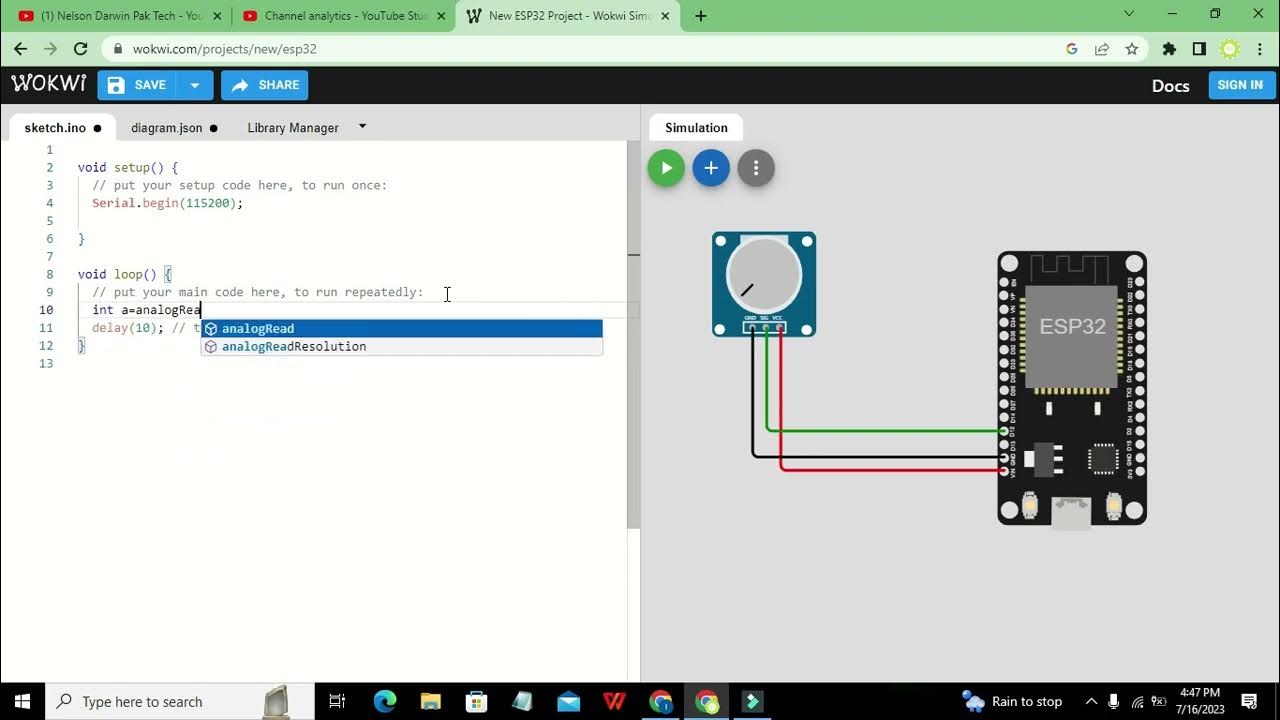Select the ESP32 board
Image resolution: width=1280 pixels, height=720 pixels.
click(1072, 388)
